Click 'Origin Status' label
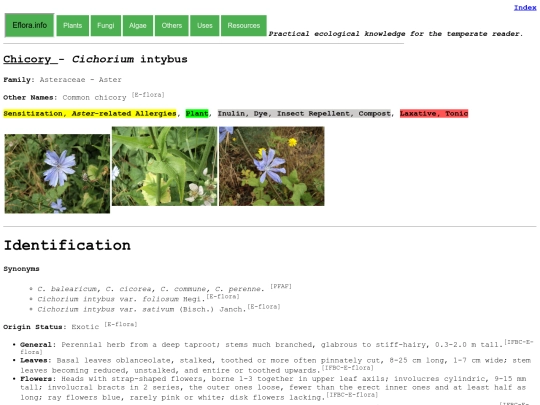 point(33,327)
